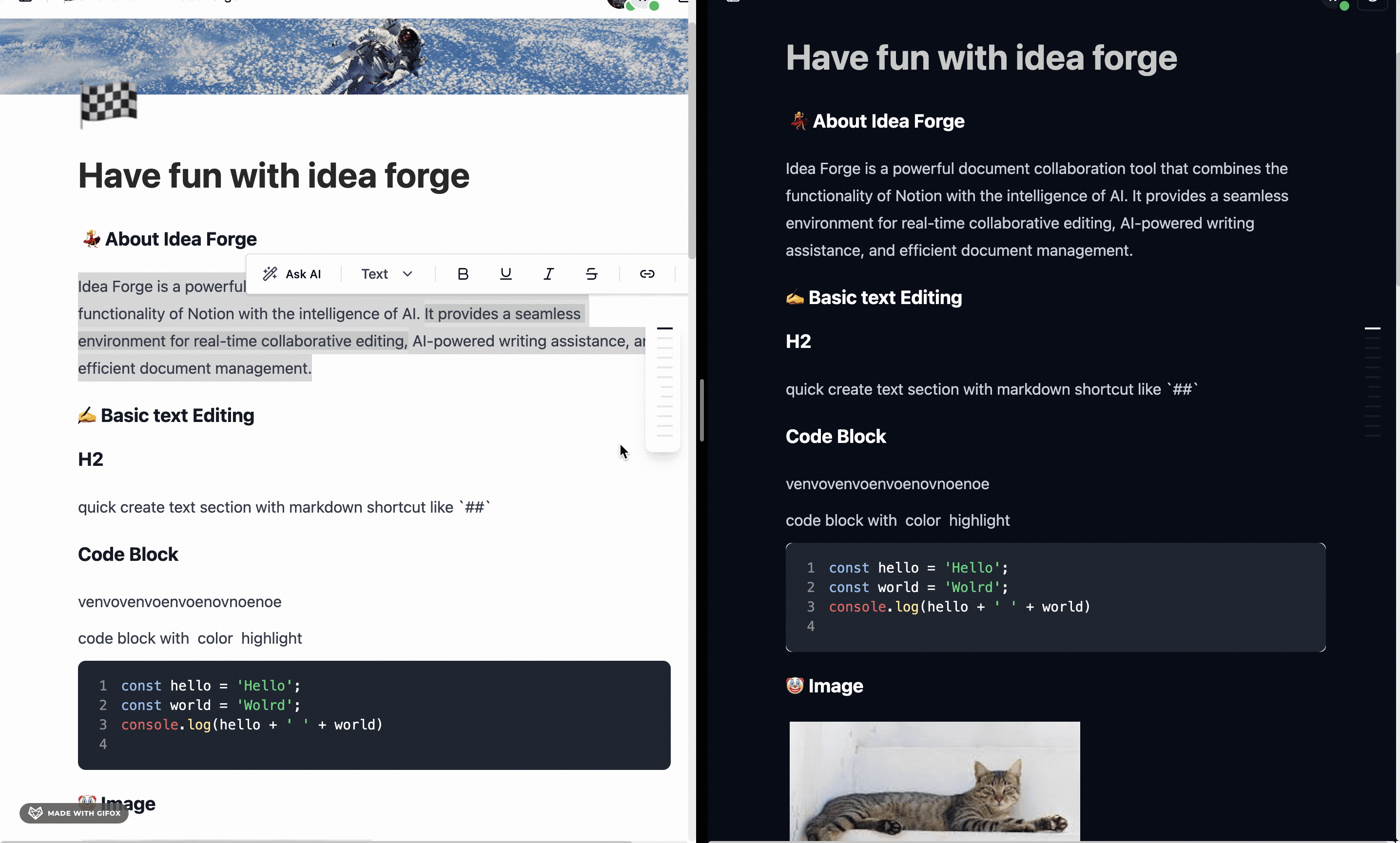Jump to first outline marker in dark pane
1400x843 pixels.
coord(1372,328)
